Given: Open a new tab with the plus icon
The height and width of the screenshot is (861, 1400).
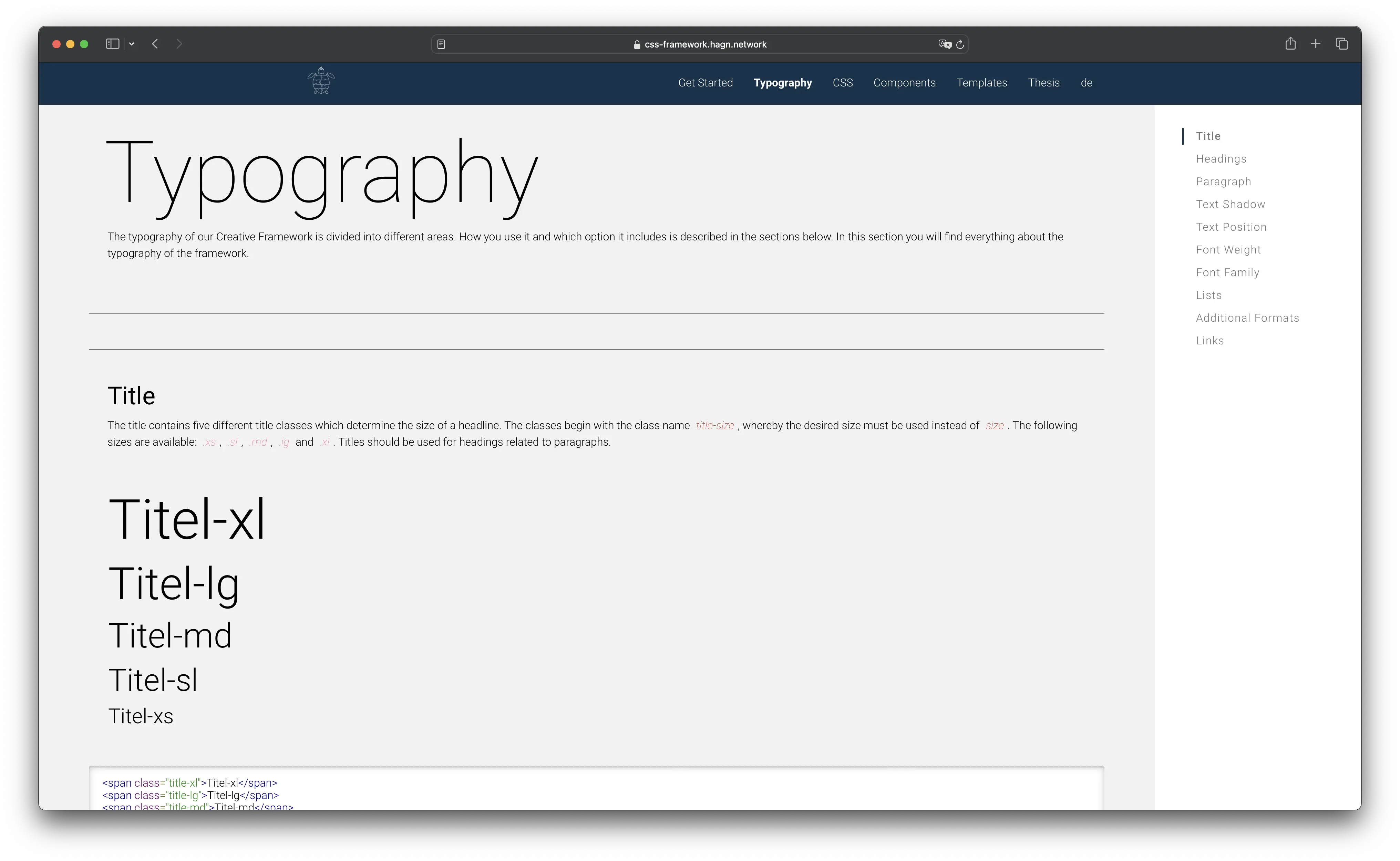Looking at the screenshot, I should pyautogui.click(x=1316, y=44).
